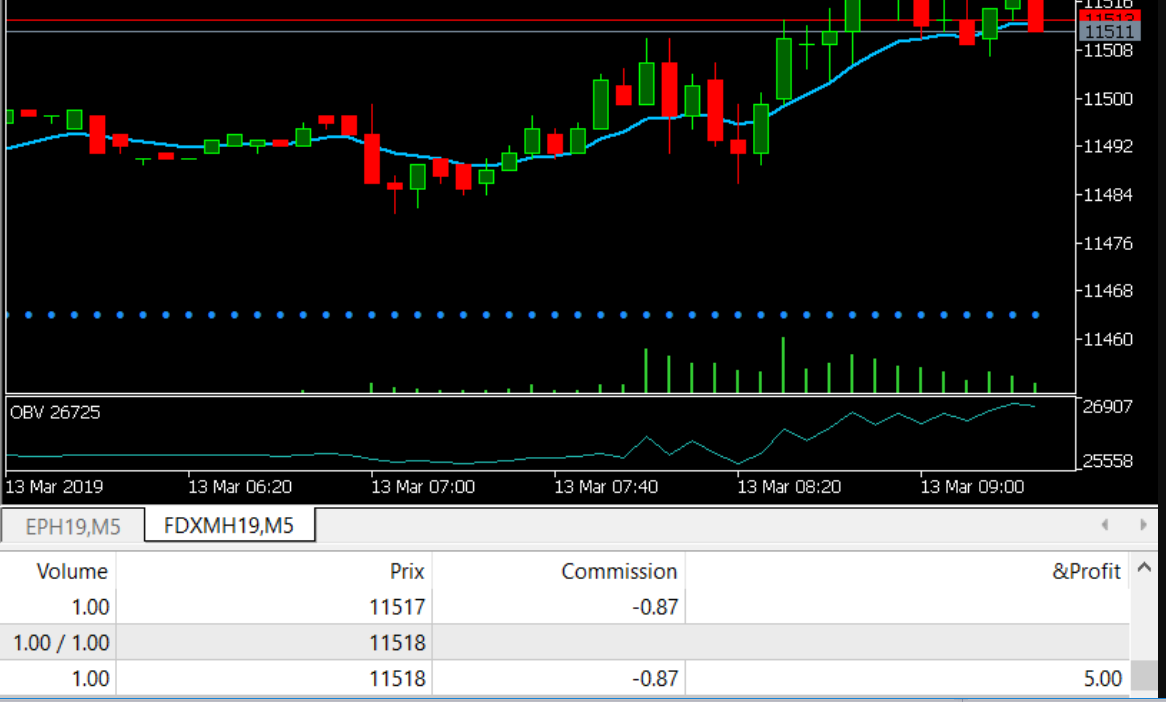
Task: Click the 11500 price scale label
Action: pyautogui.click(x=1108, y=98)
